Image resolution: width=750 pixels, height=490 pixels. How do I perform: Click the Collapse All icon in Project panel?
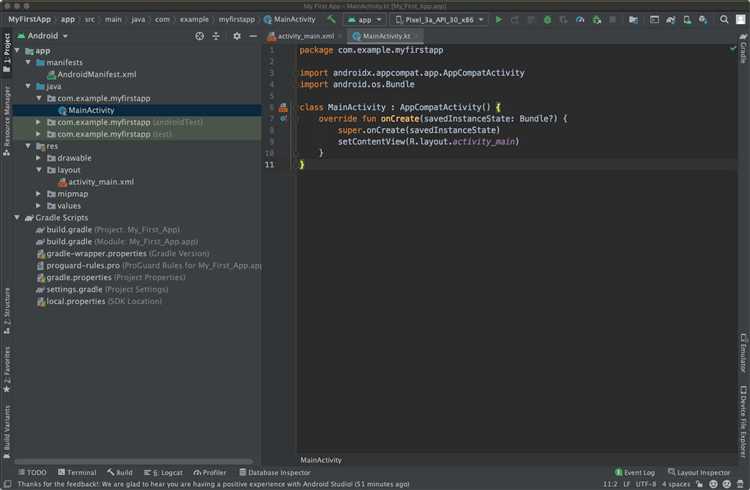click(216, 36)
